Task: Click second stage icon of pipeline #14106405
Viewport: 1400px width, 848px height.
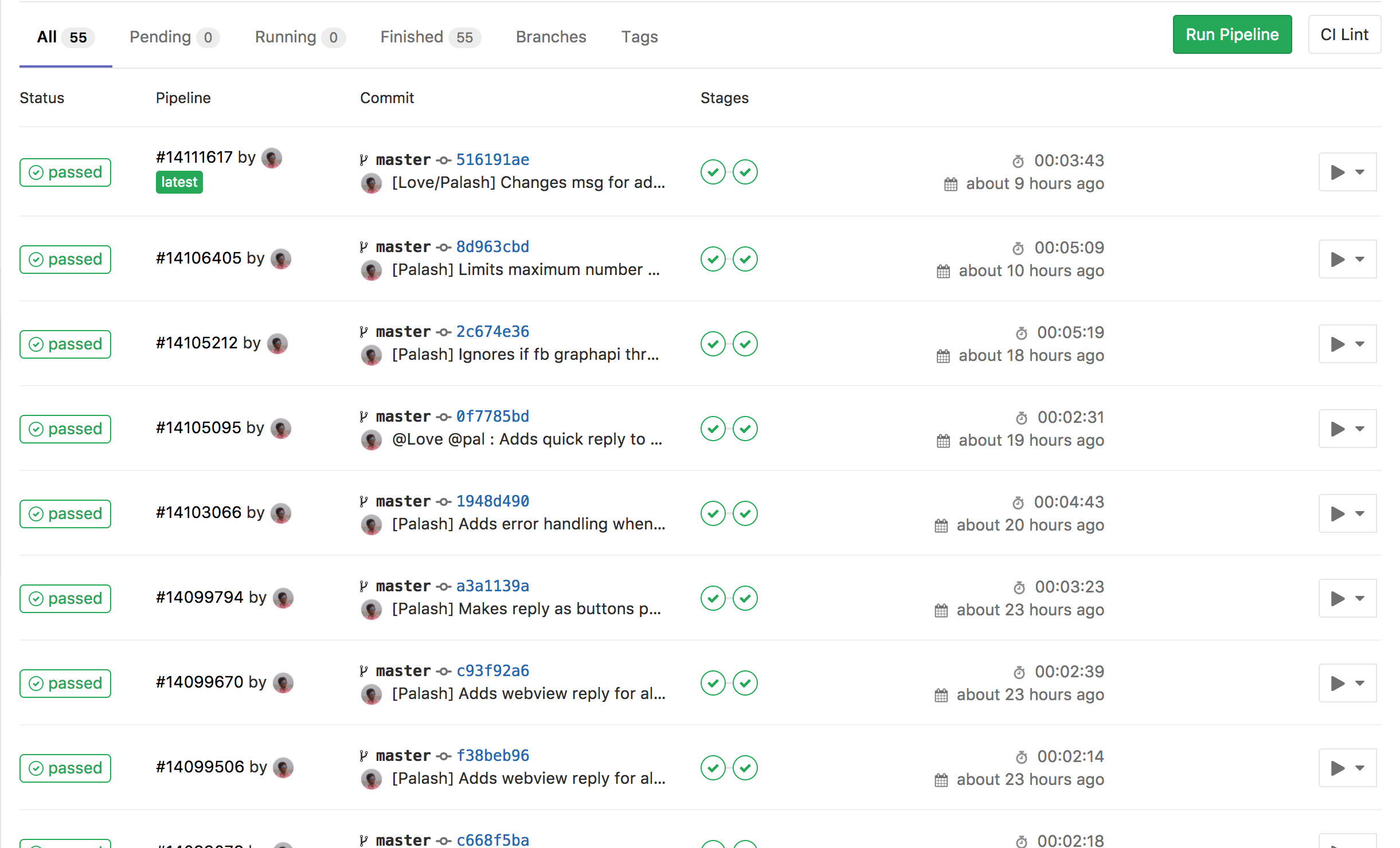Action: pyautogui.click(x=745, y=259)
